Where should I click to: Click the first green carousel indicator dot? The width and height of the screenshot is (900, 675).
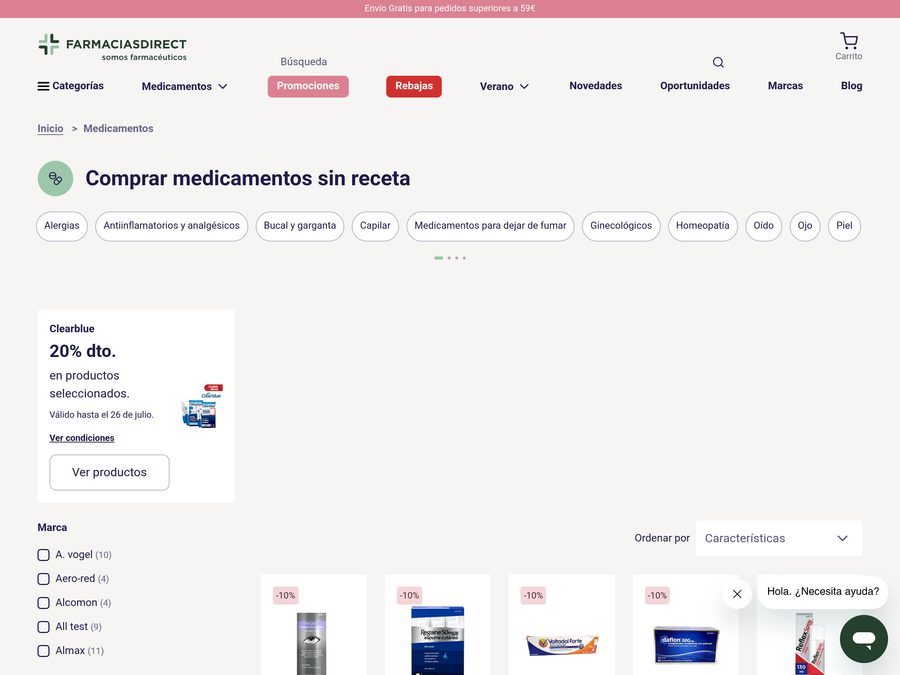click(x=439, y=258)
